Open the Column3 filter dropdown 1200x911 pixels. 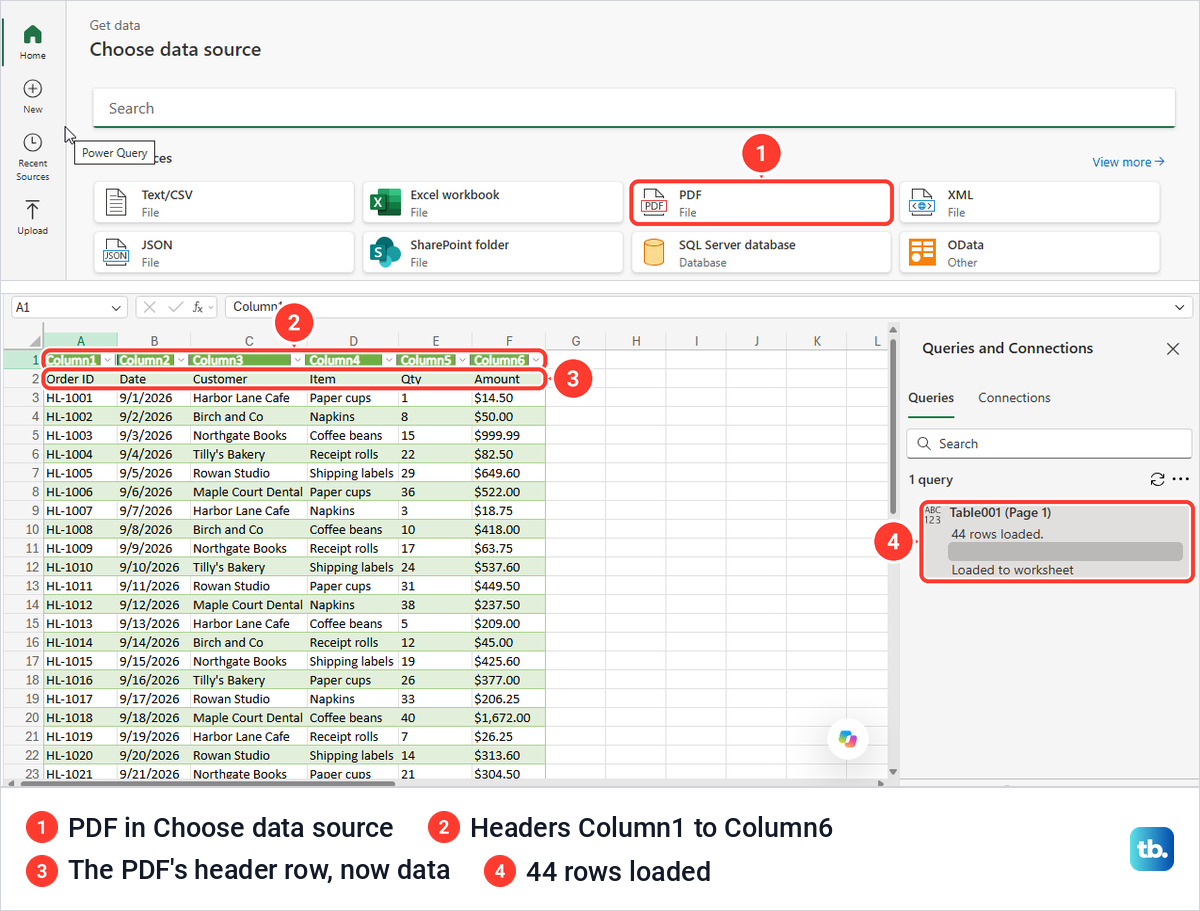tap(297, 360)
